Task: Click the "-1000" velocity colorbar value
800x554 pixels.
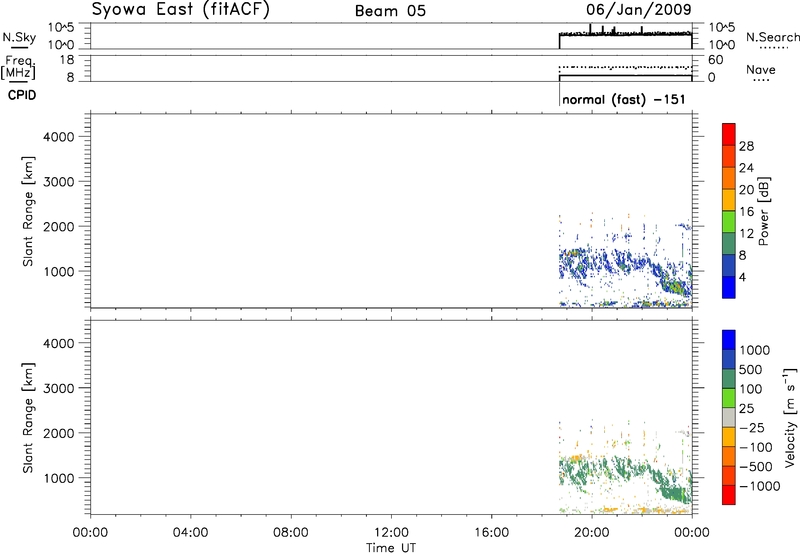Action: click(x=760, y=486)
